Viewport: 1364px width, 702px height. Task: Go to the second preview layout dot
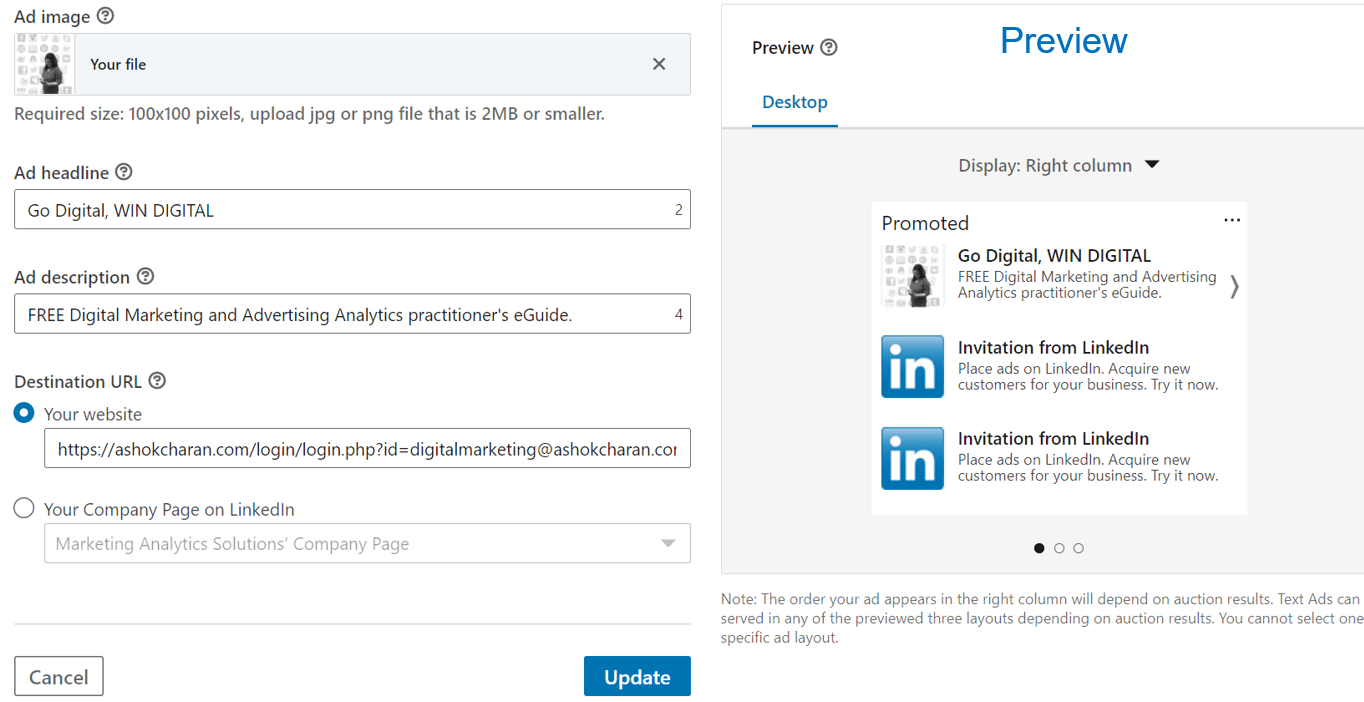coord(1059,548)
